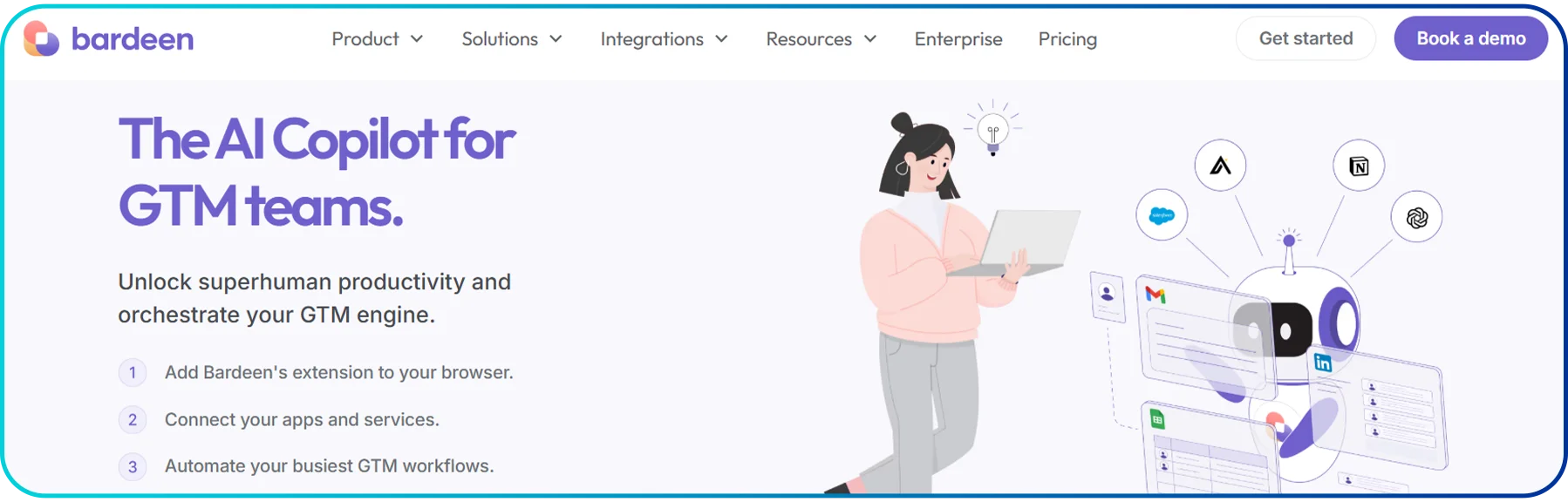Image resolution: width=1568 pixels, height=502 pixels.
Task: Open the Enterprise menu item
Action: 958,39
